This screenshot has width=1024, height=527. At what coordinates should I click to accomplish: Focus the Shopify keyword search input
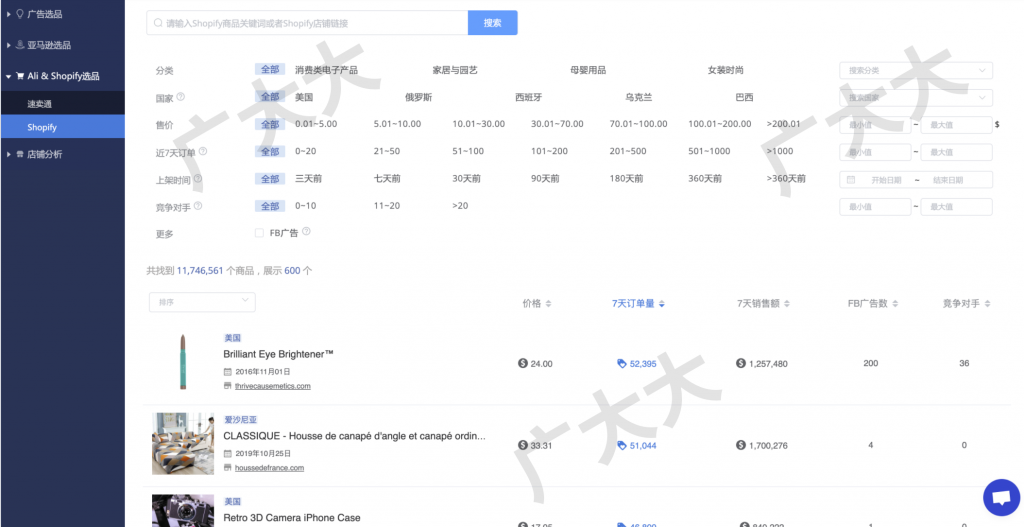(307, 23)
